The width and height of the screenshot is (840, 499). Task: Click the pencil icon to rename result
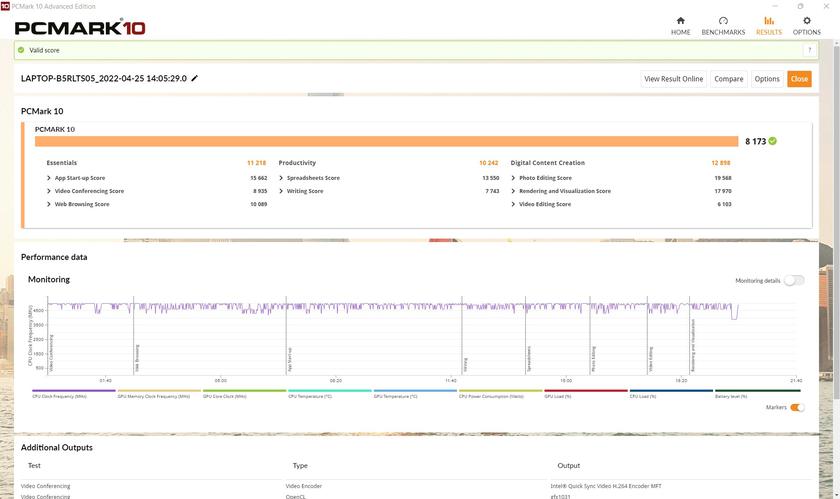click(195, 78)
